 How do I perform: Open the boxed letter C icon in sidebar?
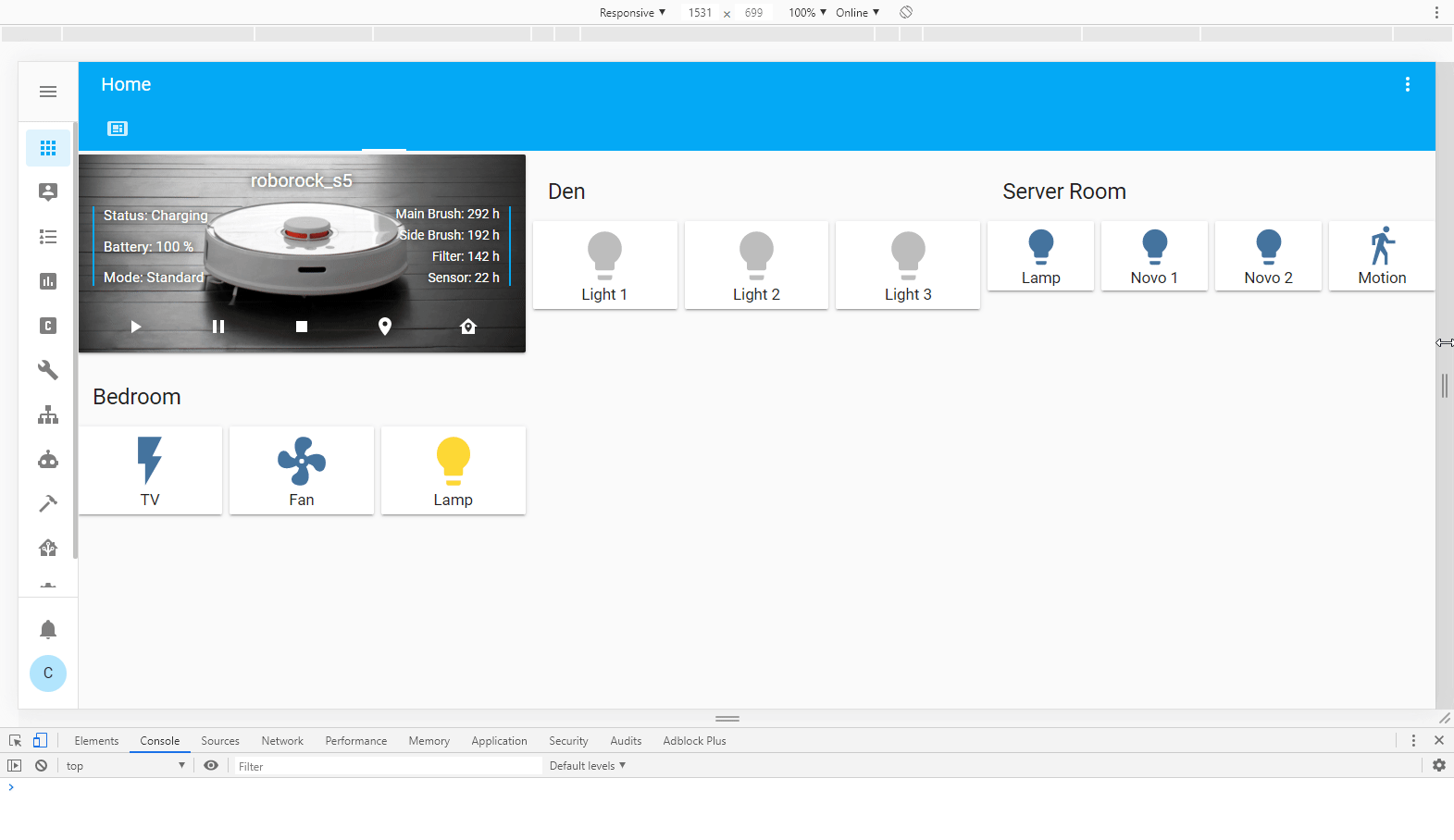tap(48, 326)
